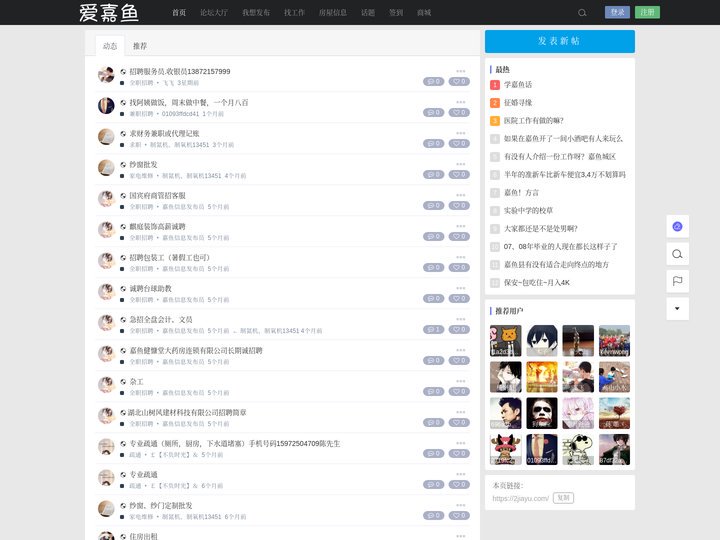Open the search icon in the top navigation bar
Screen dimensions: 720x540
coord(582,13)
